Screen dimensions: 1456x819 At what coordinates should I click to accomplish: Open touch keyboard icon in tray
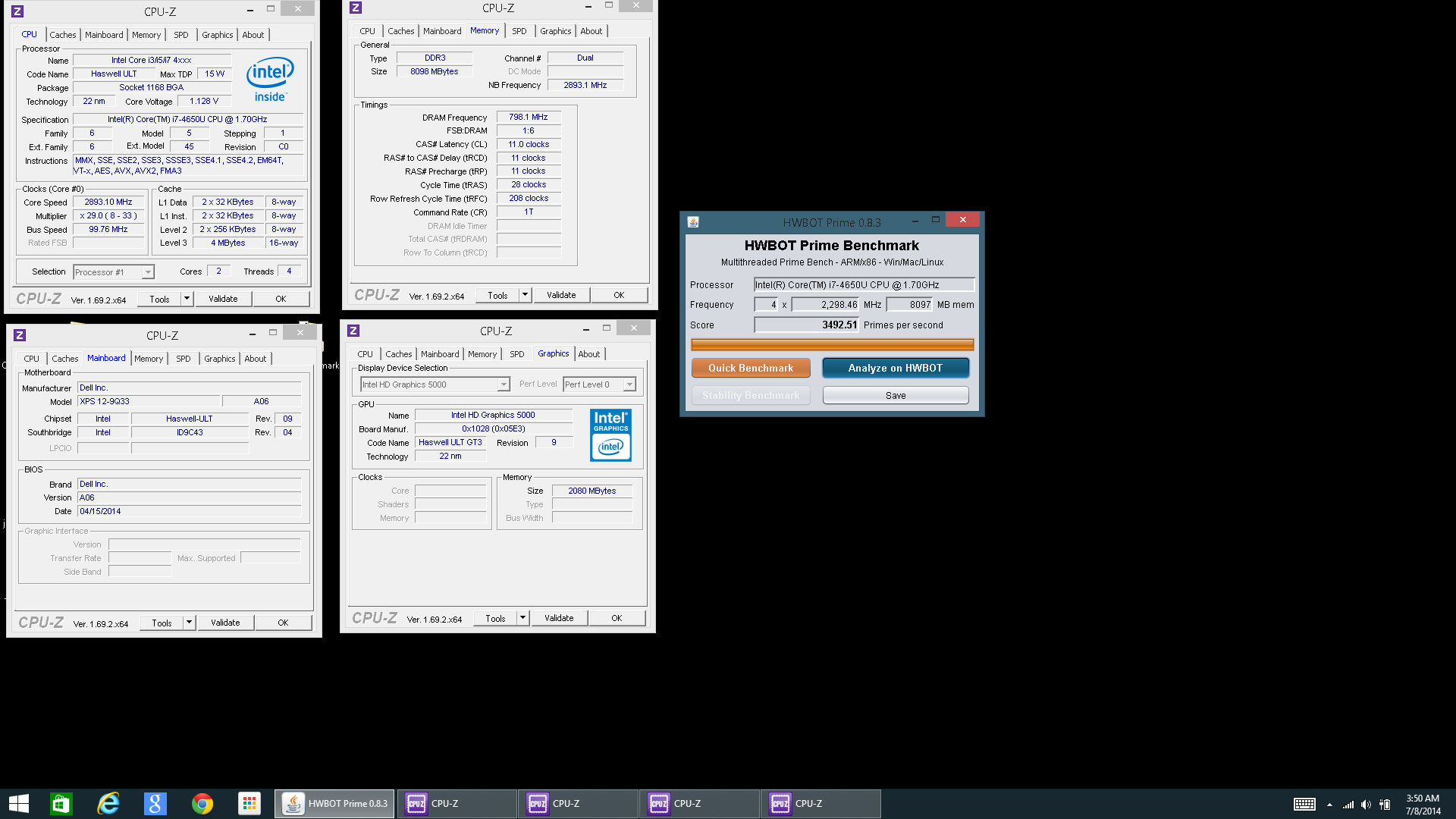(x=1304, y=805)
